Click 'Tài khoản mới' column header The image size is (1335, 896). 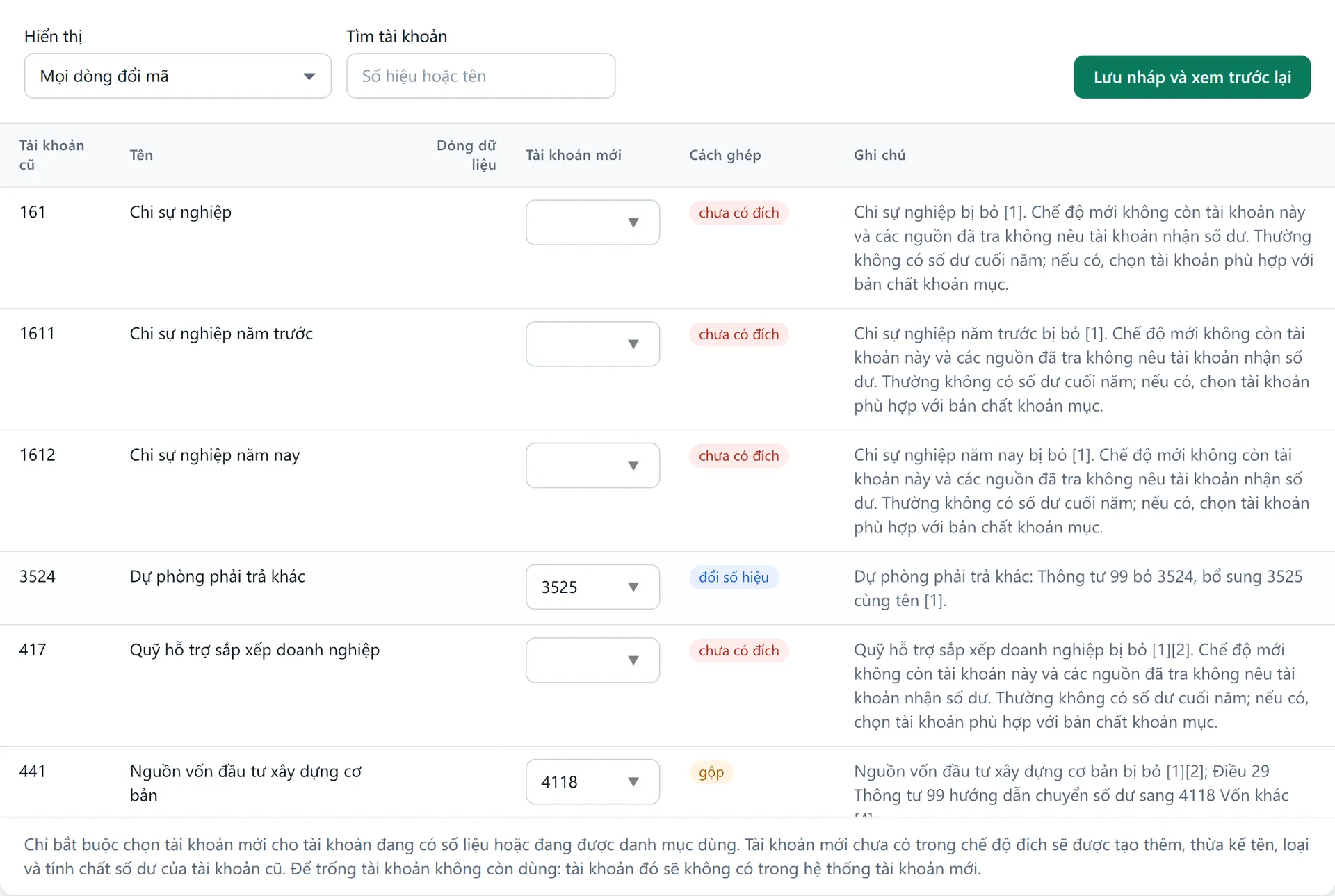pyautogui.click(x=574, y=155)
